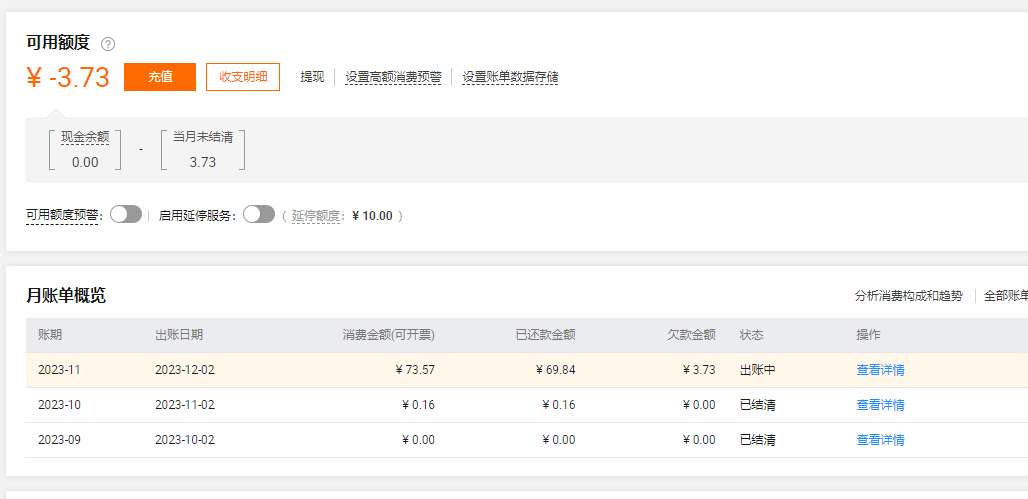Click the 状态 column header

[x=751, y=335]
